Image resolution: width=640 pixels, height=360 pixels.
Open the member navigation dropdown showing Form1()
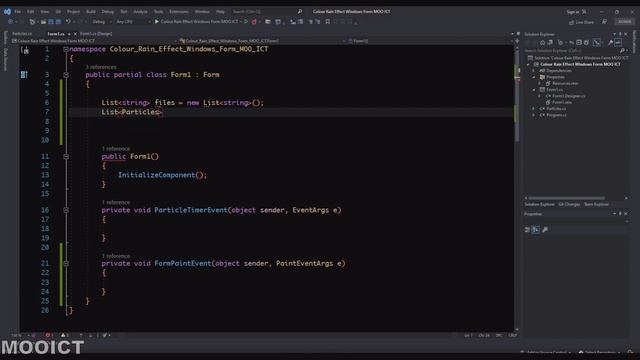(x=431, y=41)
